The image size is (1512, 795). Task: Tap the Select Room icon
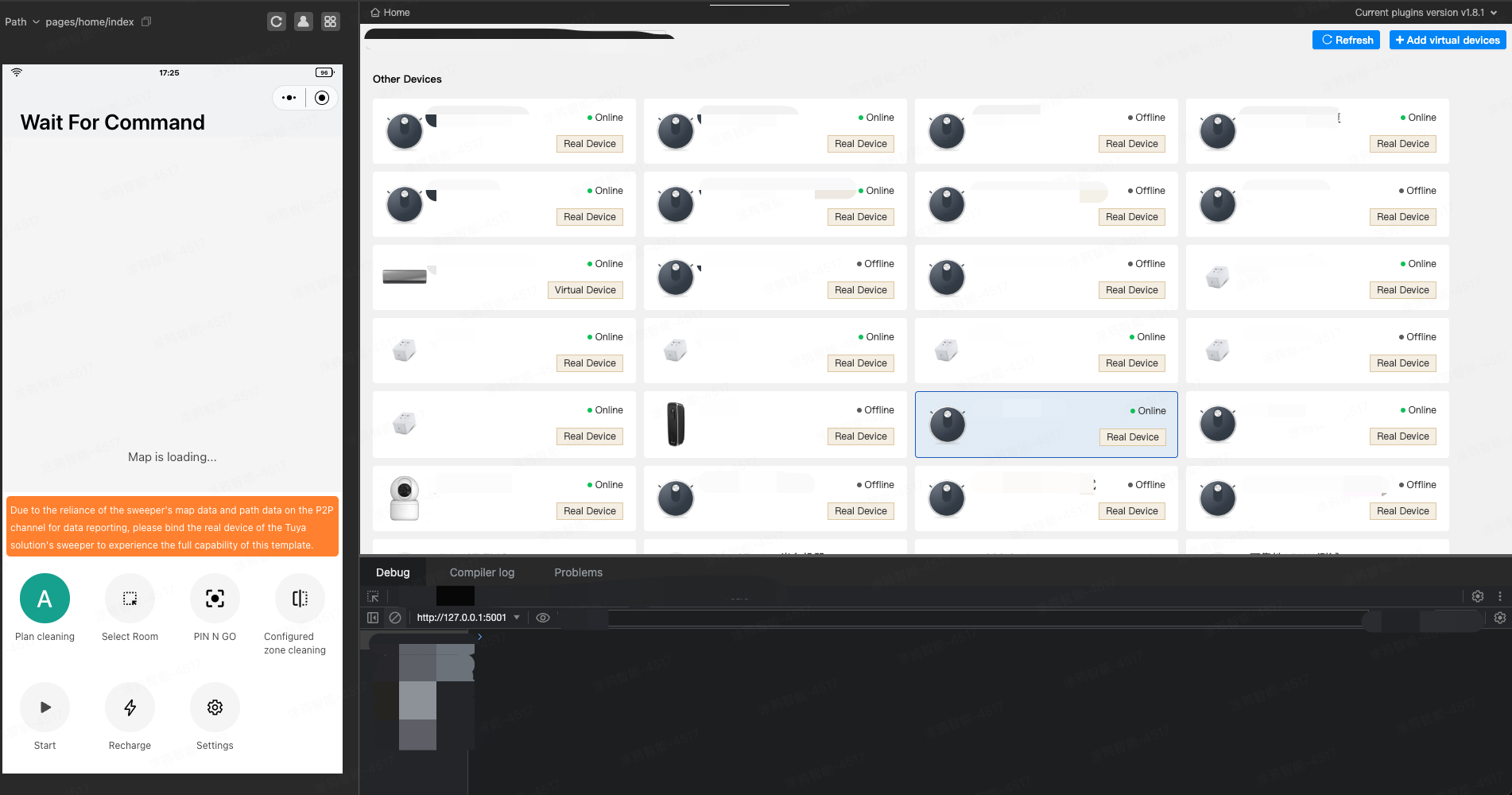130,599
